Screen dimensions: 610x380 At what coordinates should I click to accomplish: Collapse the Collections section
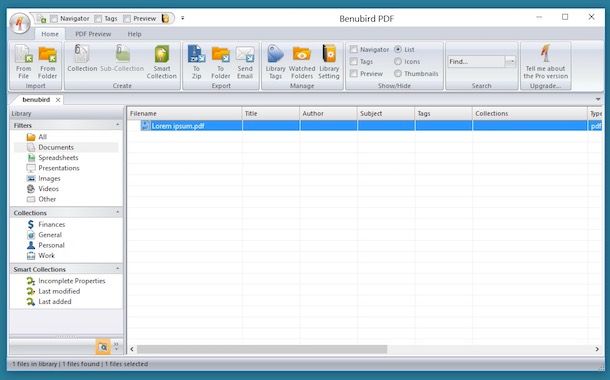click(x=117, y=212)
